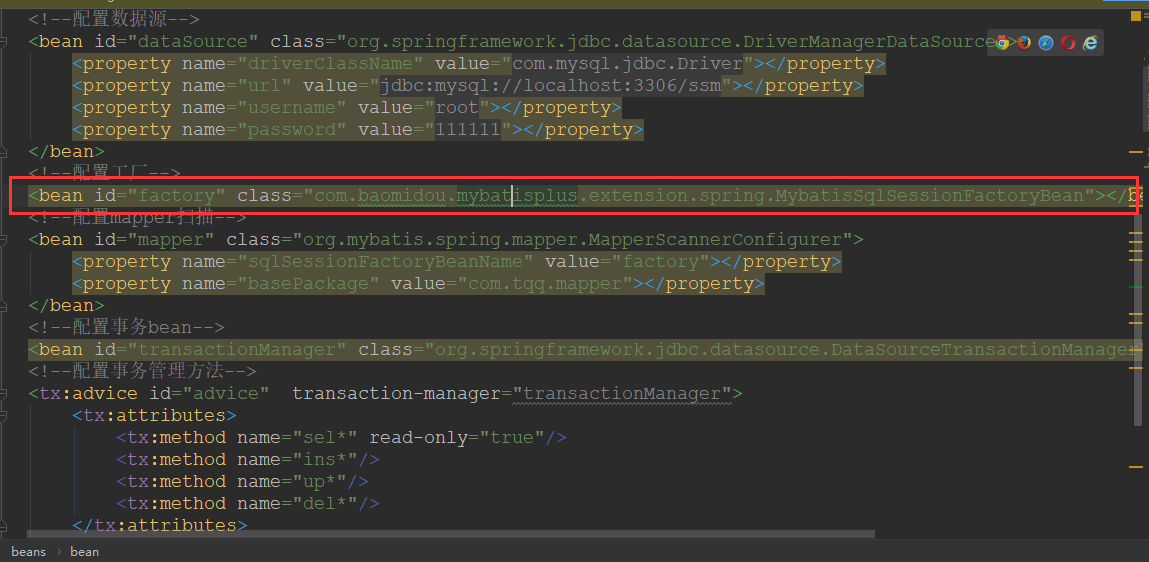Click MybatisSqlSessionFactoryBean class name text

pos(930,196)
